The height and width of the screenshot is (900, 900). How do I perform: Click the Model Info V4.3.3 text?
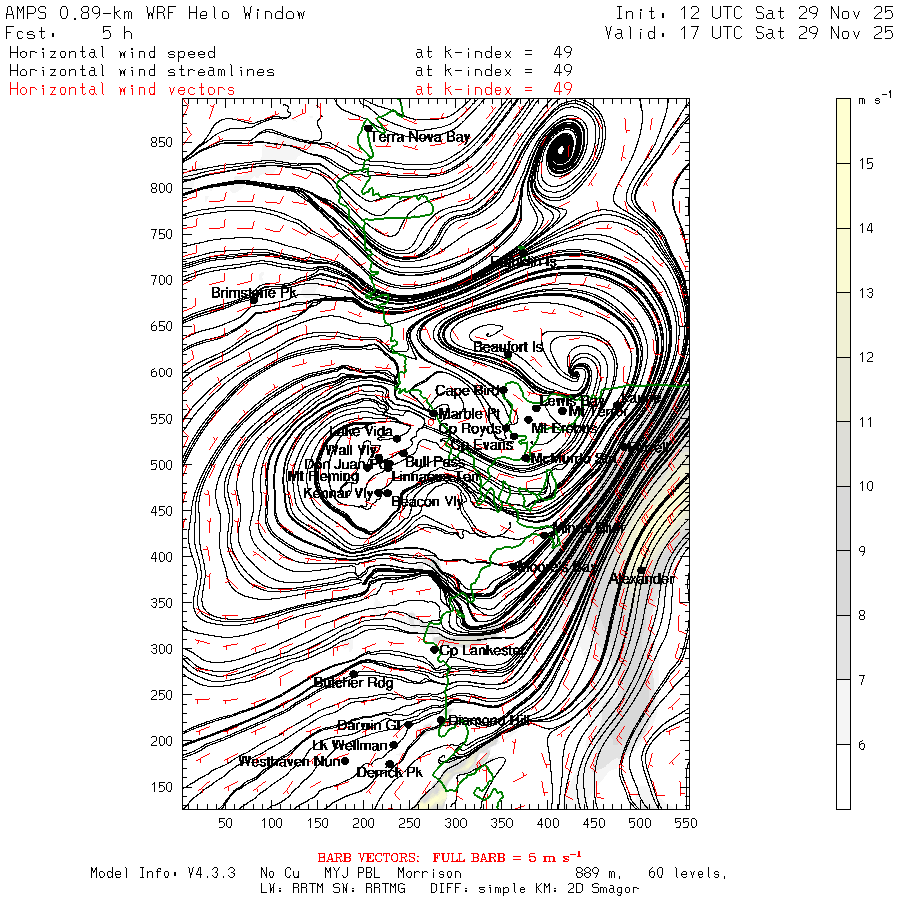click(163, 873)
